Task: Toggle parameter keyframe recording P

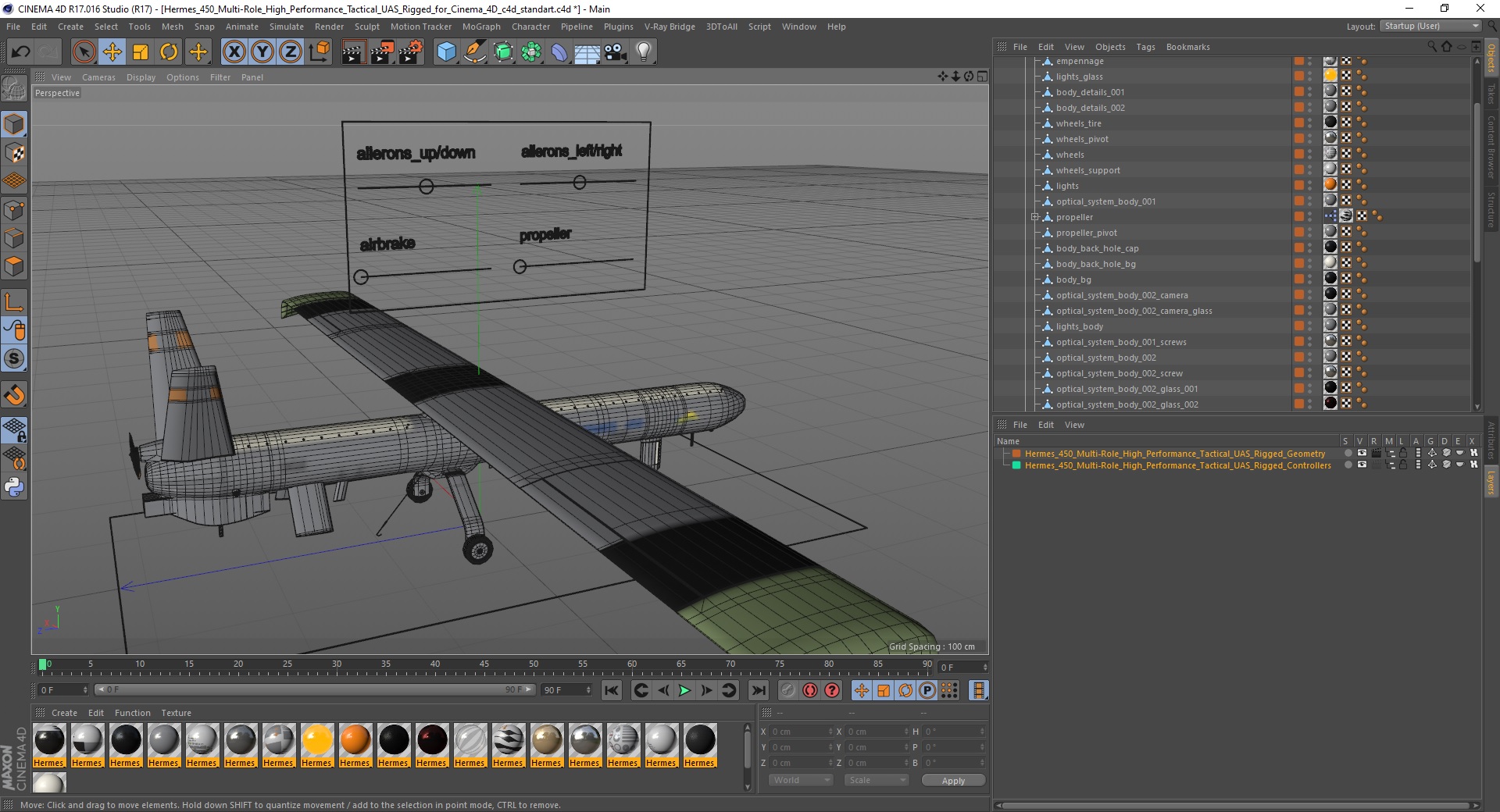Action: 927,690
